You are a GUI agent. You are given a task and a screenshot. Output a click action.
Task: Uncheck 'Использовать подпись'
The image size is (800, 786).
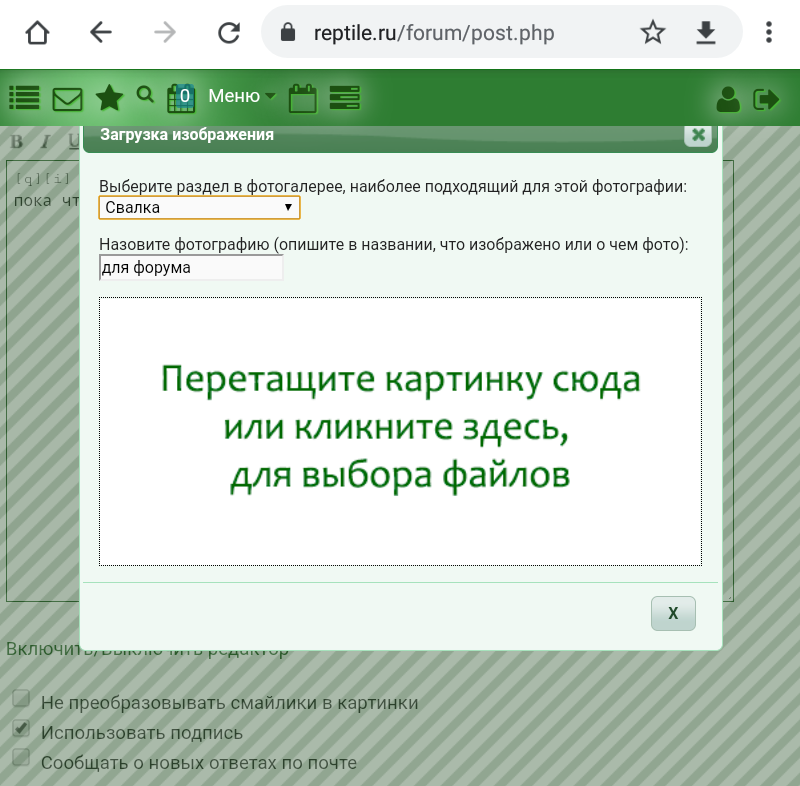point(21,728)
